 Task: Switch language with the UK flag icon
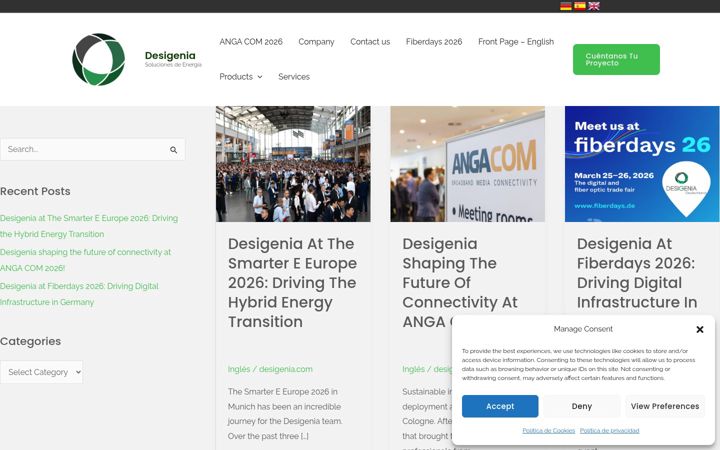(594, 6)
